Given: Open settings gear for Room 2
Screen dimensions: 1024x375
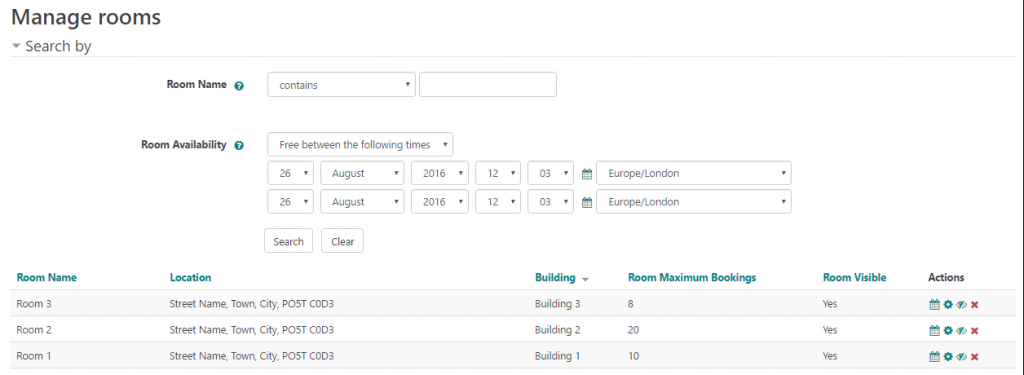Looking at the screenshot, I should pos(948,331).
